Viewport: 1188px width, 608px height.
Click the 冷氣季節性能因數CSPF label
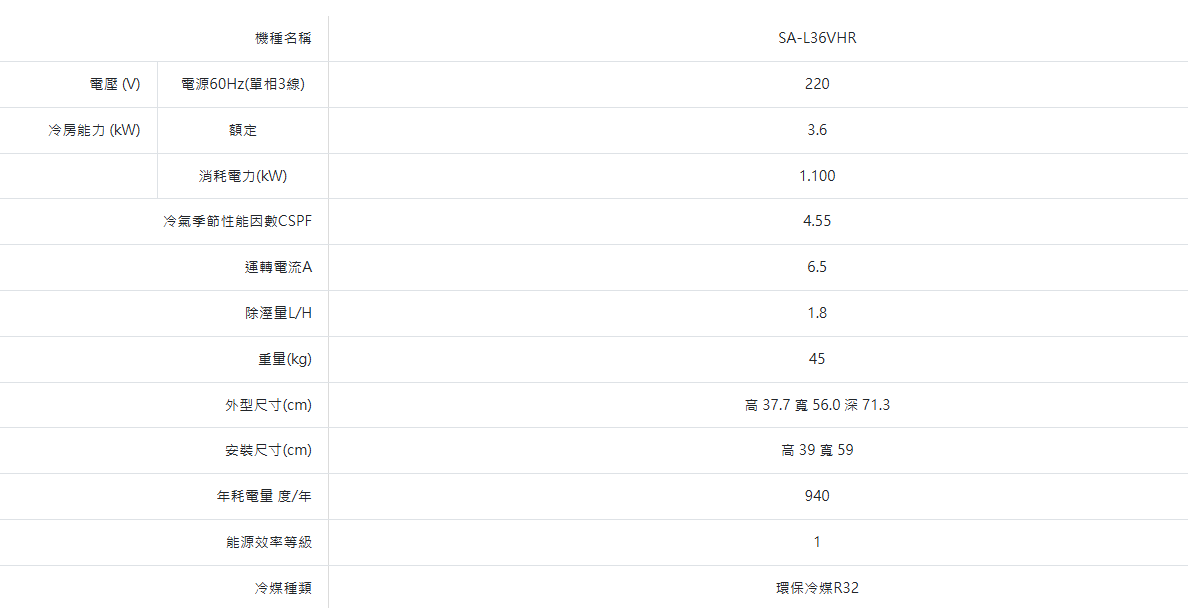pos(238,222)
